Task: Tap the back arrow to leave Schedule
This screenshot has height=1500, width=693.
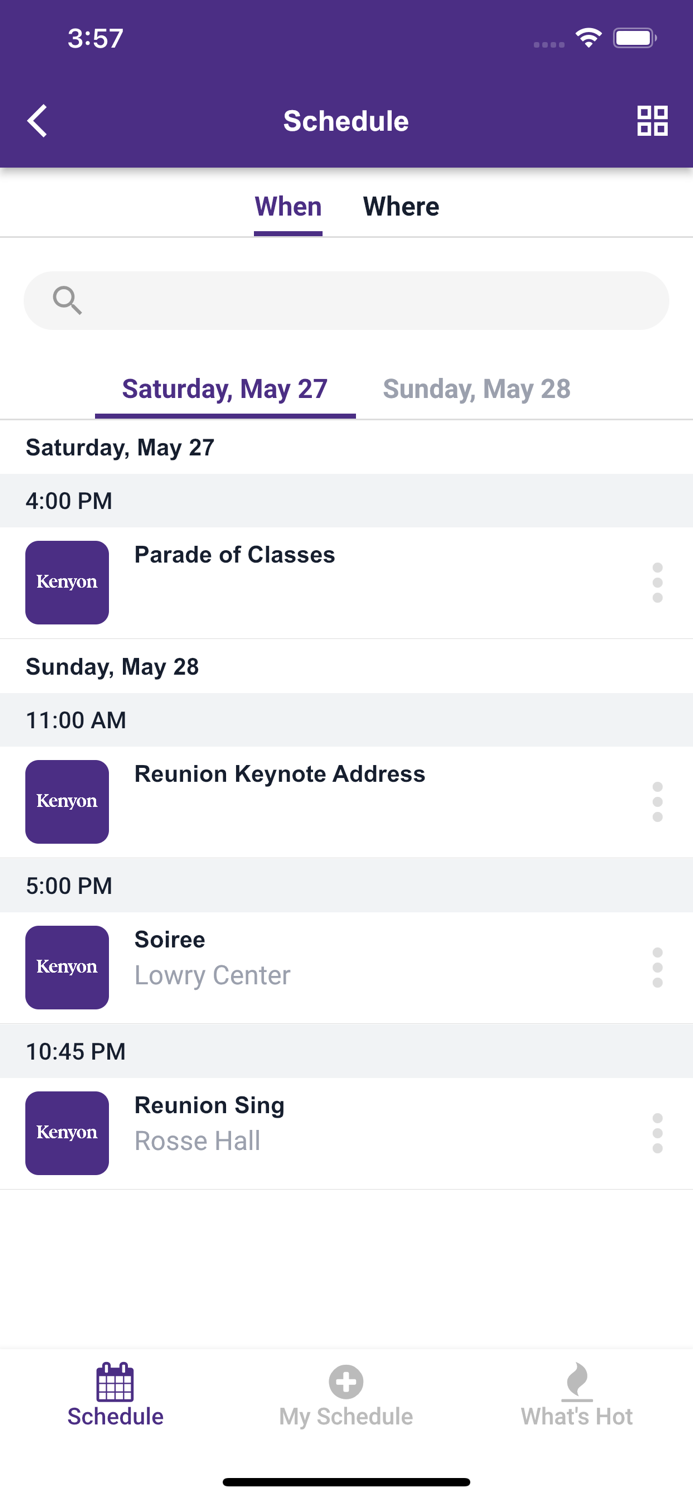Action: pyautogui.click(x=36, y=120)
